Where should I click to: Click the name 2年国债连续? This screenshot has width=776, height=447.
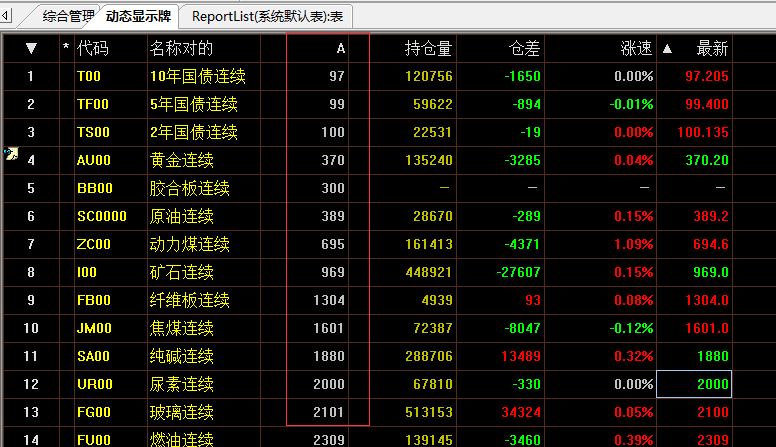coord(194,132)
